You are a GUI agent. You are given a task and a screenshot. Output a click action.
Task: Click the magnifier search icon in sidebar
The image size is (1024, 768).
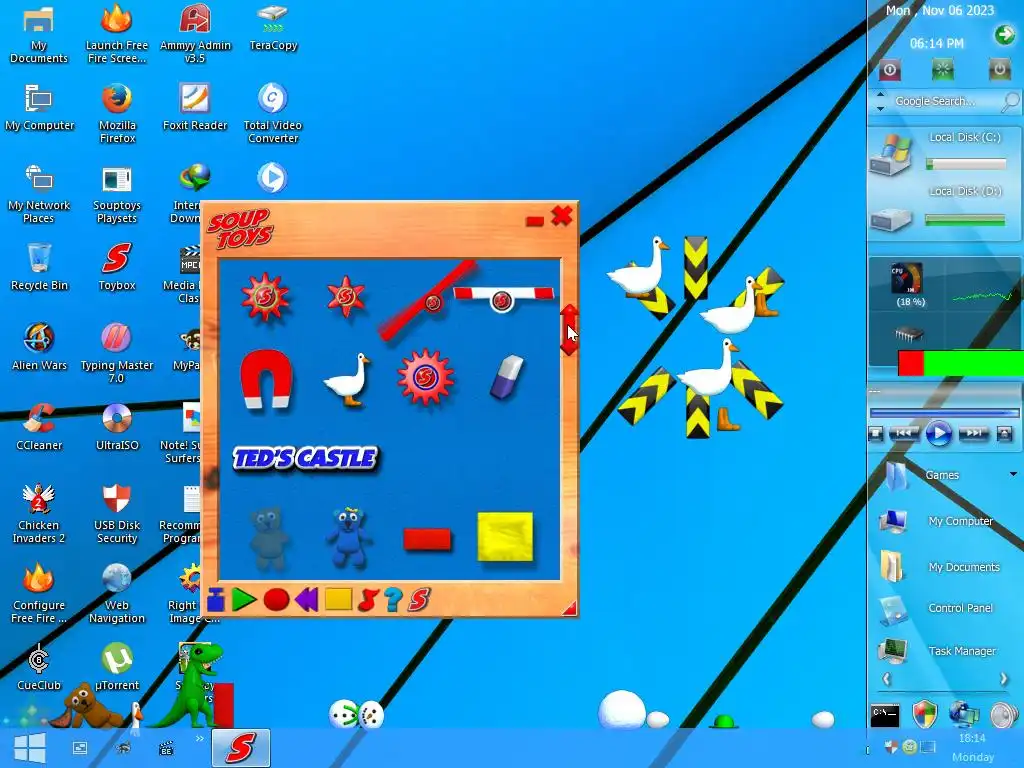tap(1010, 101)
